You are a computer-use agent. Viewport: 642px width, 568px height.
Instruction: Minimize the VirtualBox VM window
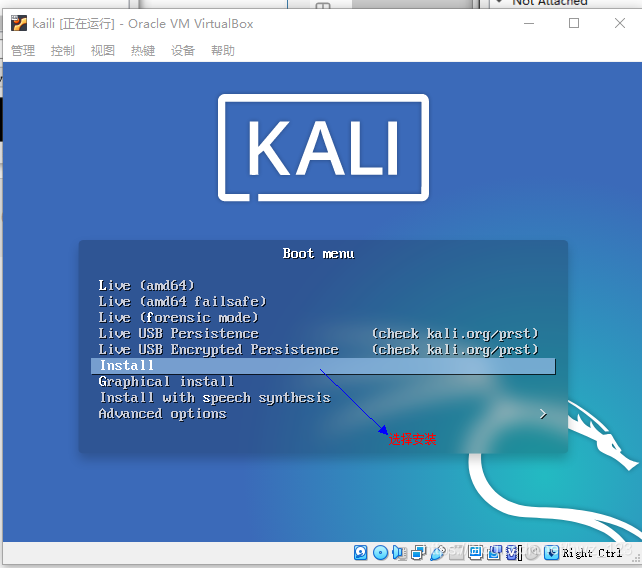click(529, 23)
